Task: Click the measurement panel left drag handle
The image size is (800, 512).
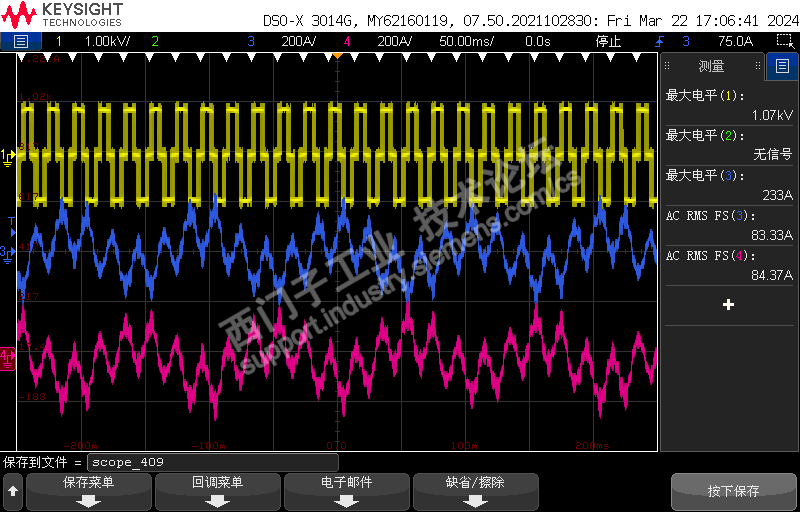Action: click(667, 66)
